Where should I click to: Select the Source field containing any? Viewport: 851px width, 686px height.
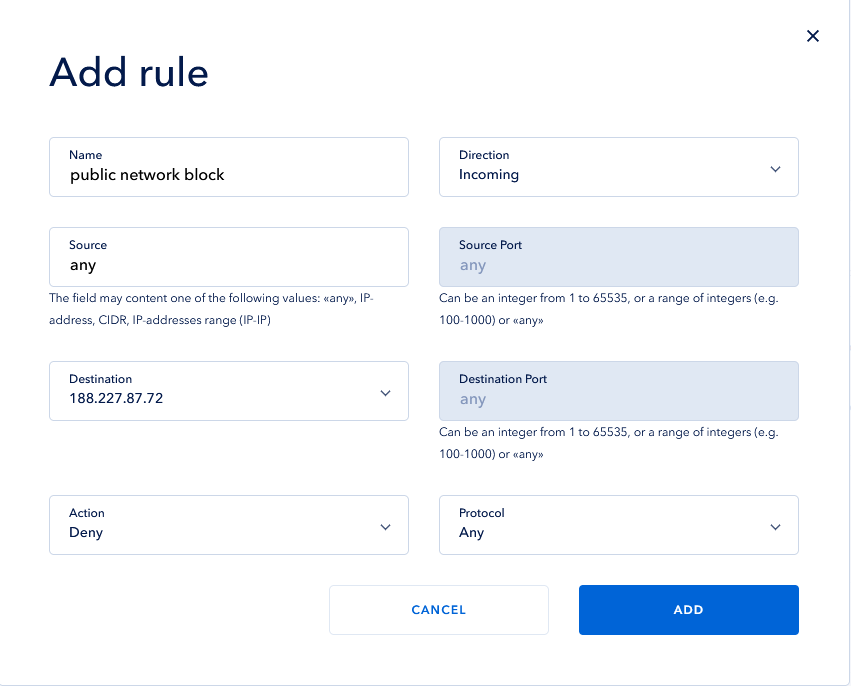[228, 257]
